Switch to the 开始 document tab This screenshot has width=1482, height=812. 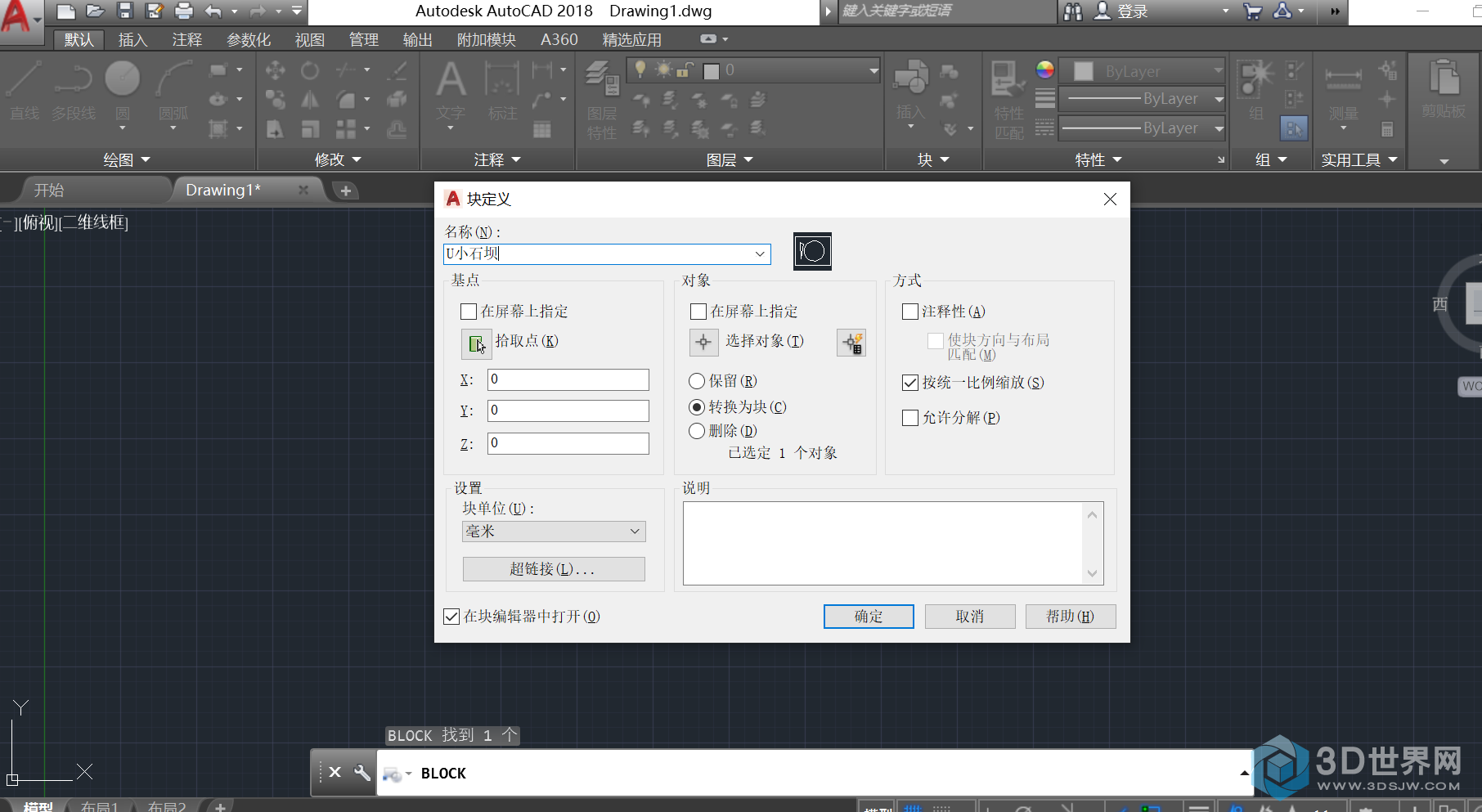pyautogui.click(x=49, y=190)
